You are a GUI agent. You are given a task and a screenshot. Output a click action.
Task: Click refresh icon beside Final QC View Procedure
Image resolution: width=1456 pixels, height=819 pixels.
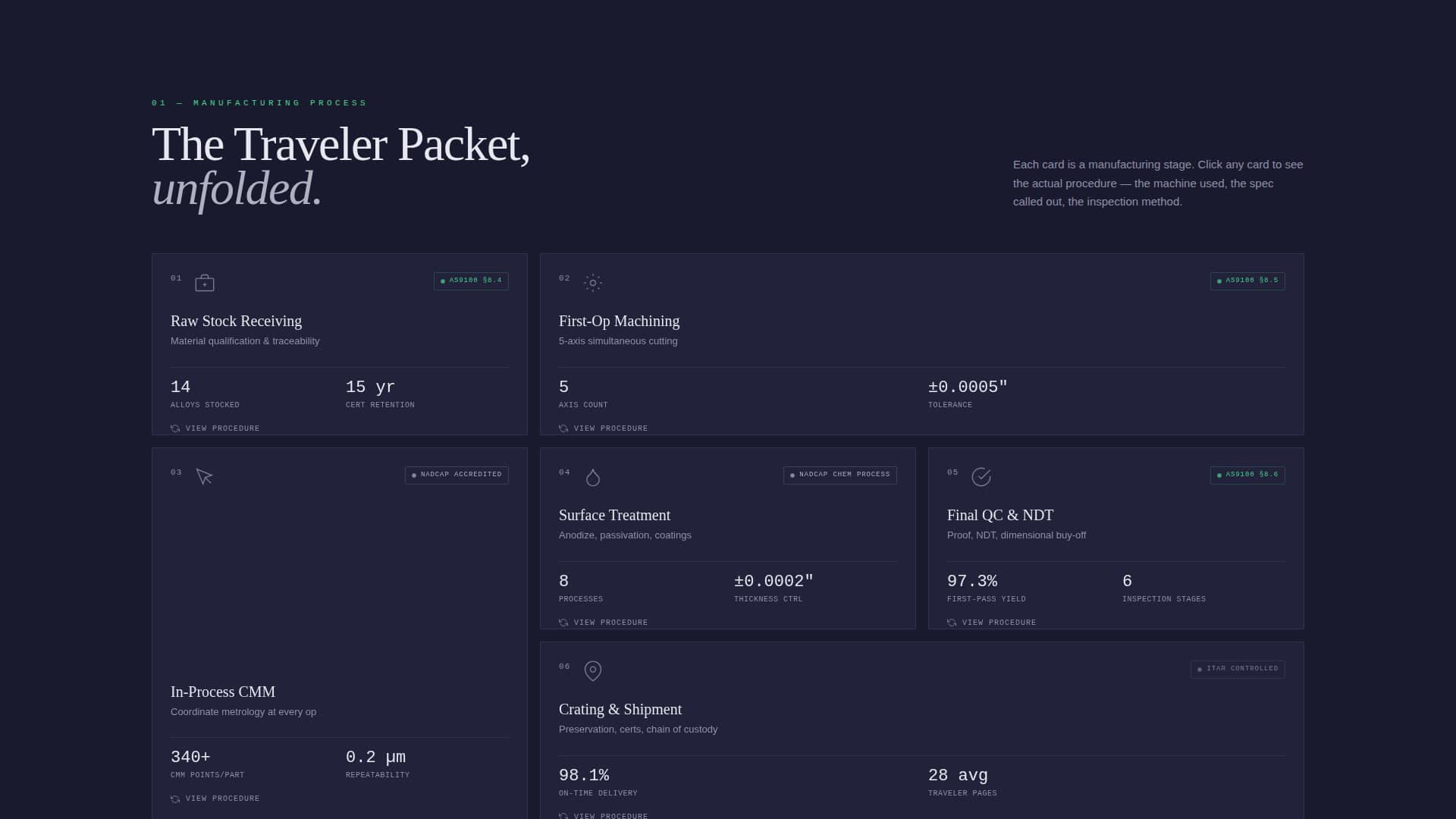tap(952, 623)
